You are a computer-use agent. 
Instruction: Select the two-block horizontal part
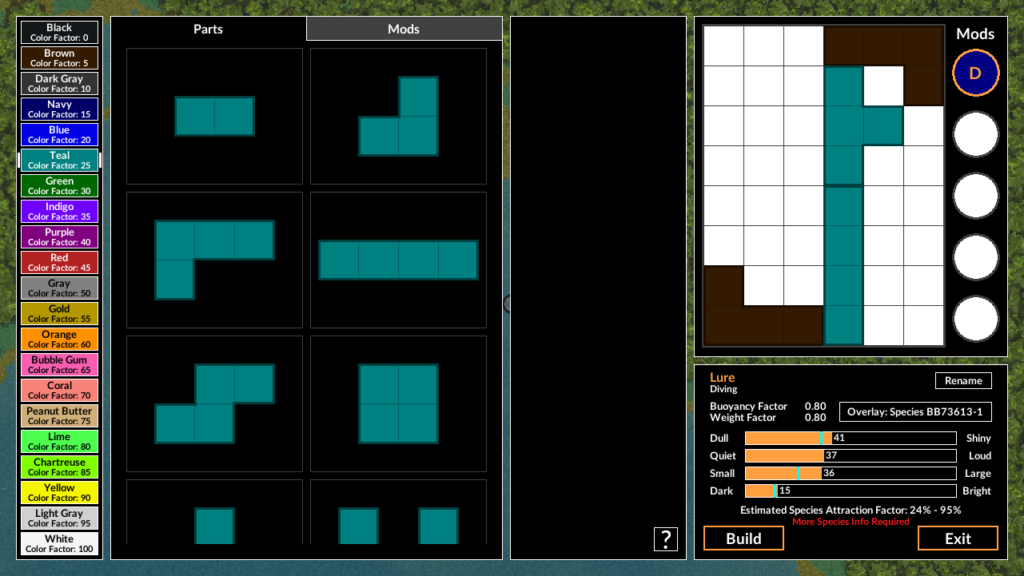pos(214,116)
